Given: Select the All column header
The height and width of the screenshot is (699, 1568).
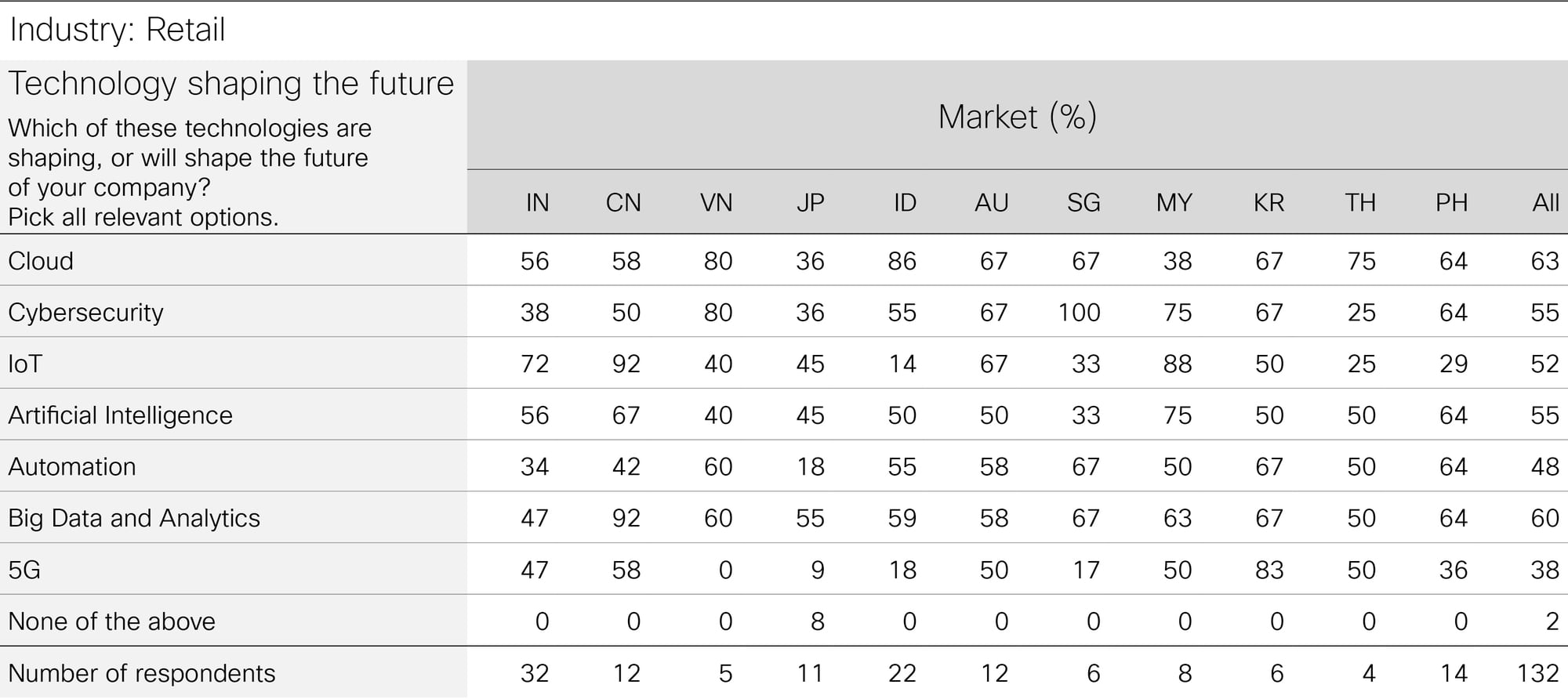Looking at the screenshot, I should click(x=1546, y=203).
